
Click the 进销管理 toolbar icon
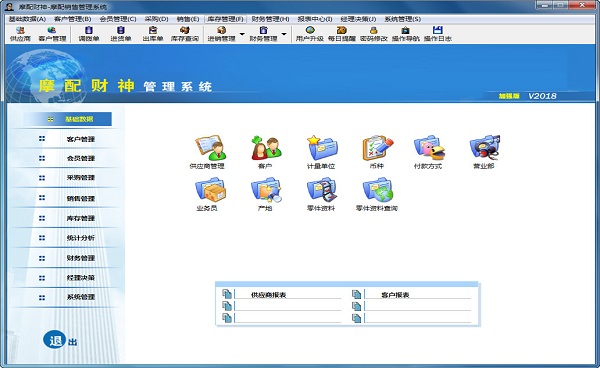coord(221,34)
